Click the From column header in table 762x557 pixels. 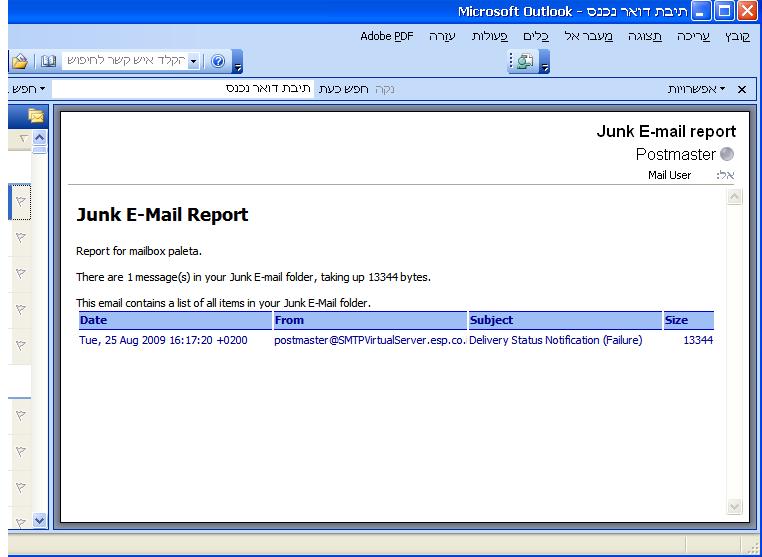click(x=370, y=320)
